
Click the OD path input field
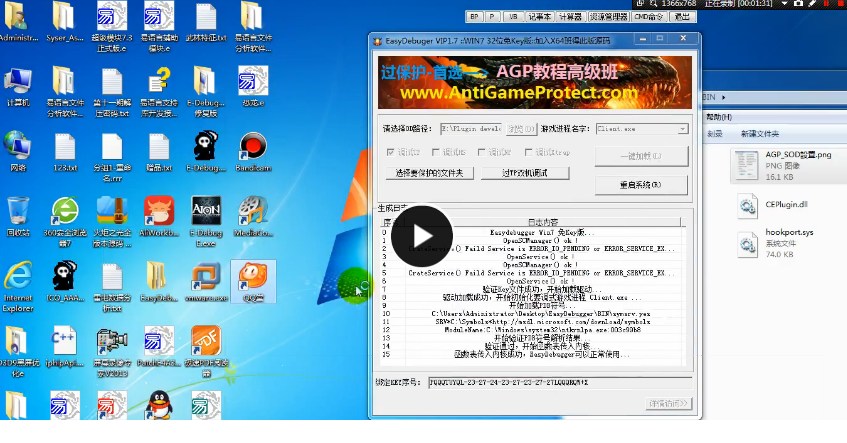[471, 129]
